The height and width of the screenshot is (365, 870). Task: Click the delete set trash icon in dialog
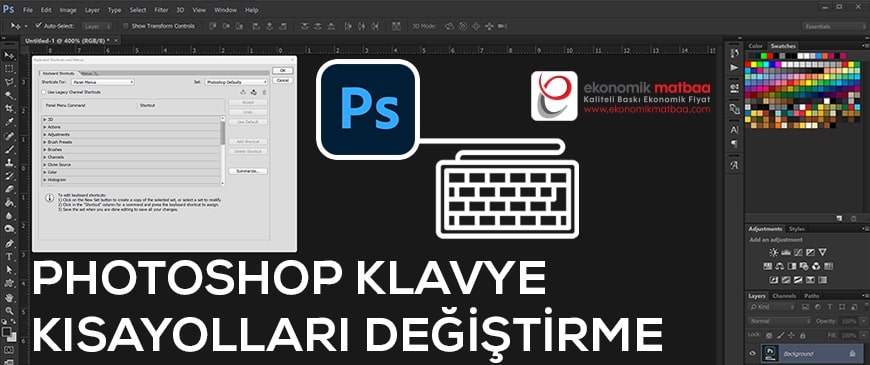click(x=264, y=92)
